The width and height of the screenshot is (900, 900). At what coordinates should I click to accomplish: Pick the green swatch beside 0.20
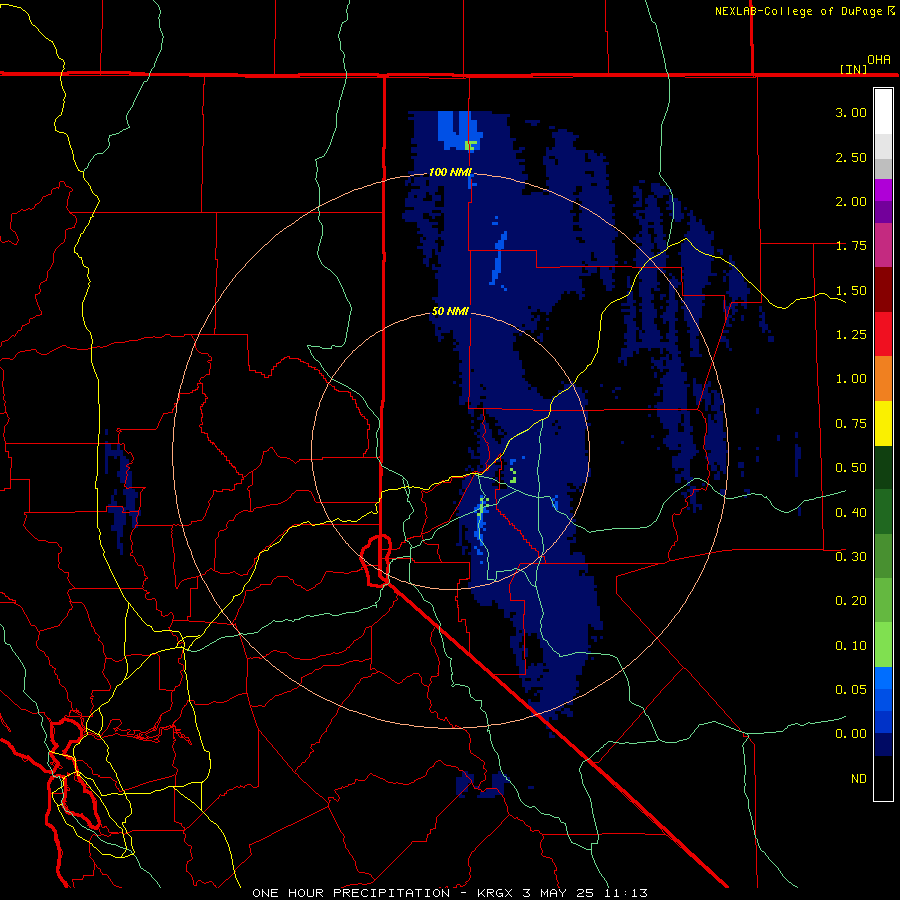pyautogui.click(x=883, y=600)
